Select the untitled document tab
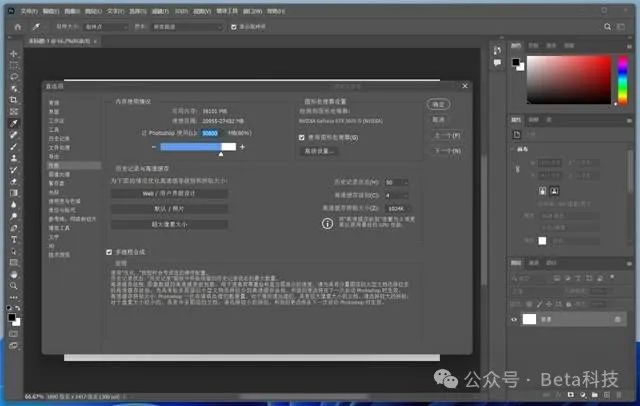640x406 pixels. tap(60, 41)
